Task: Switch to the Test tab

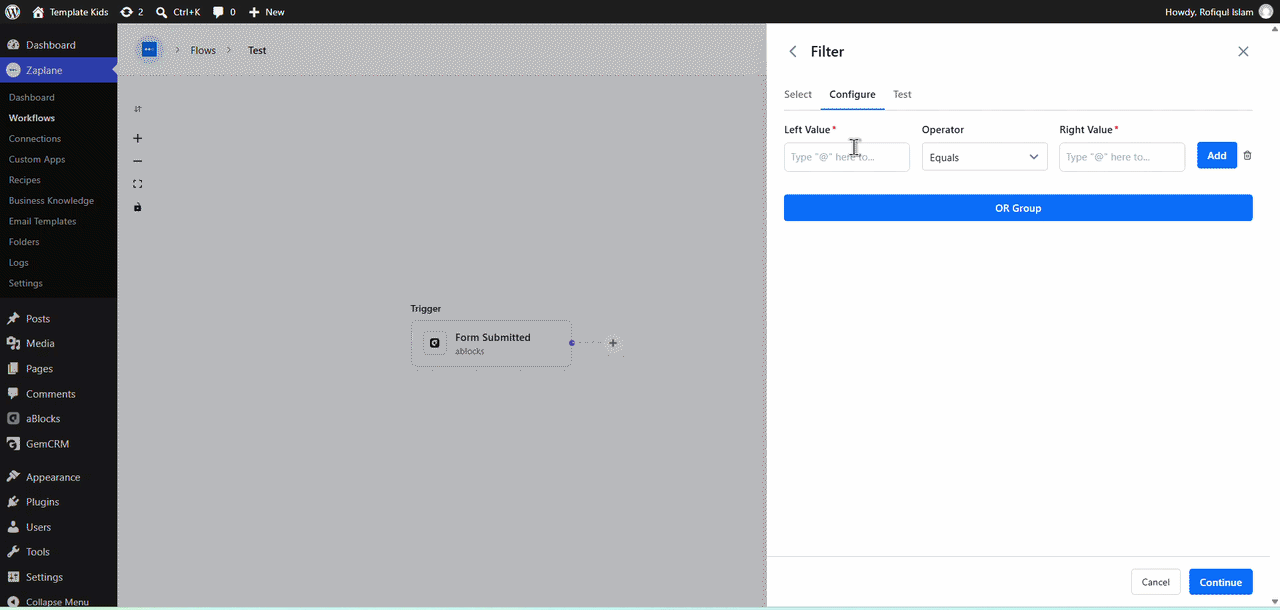Action: point(902,94)
